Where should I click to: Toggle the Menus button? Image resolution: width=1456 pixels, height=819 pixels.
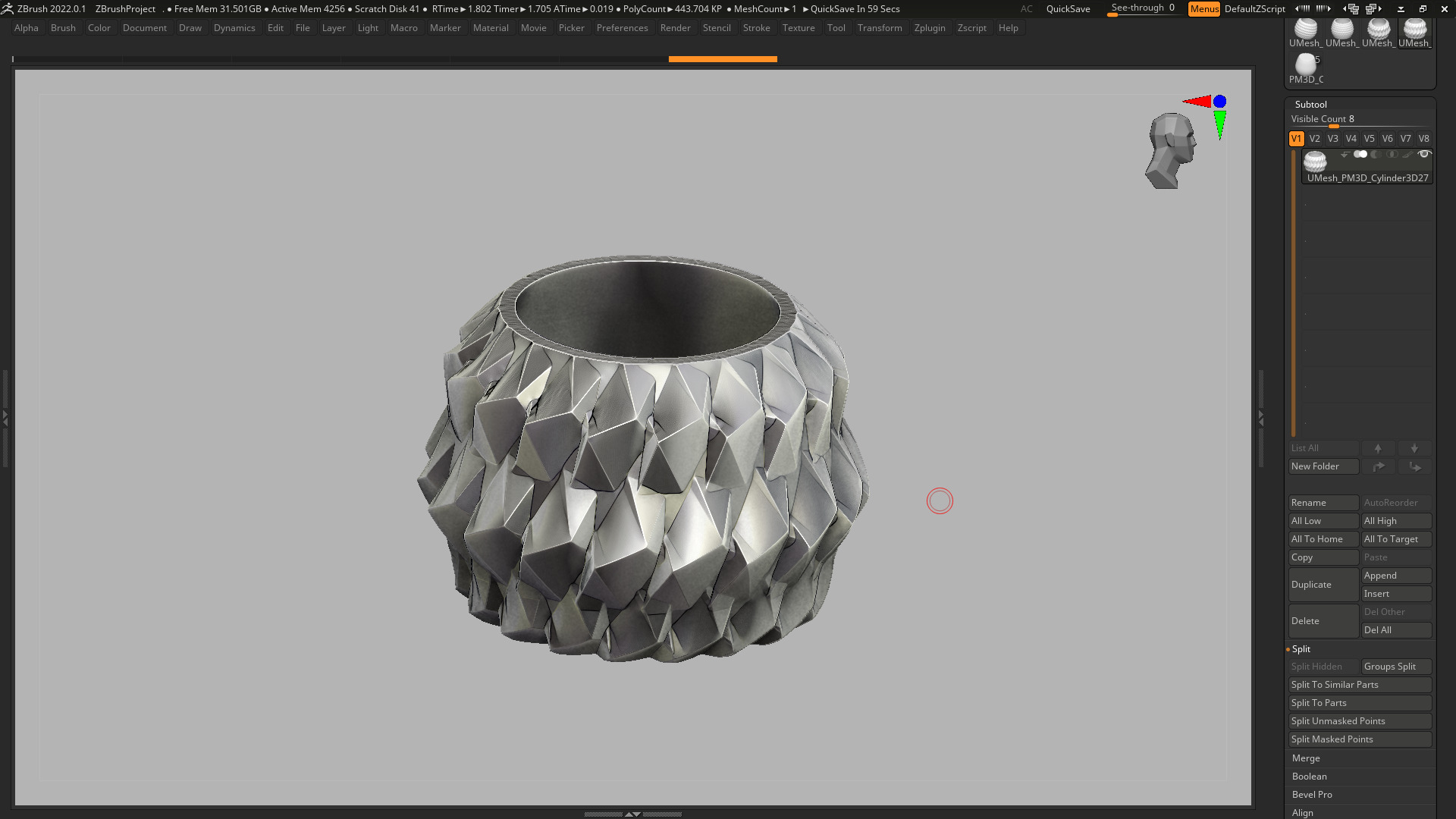[1204, 9]
